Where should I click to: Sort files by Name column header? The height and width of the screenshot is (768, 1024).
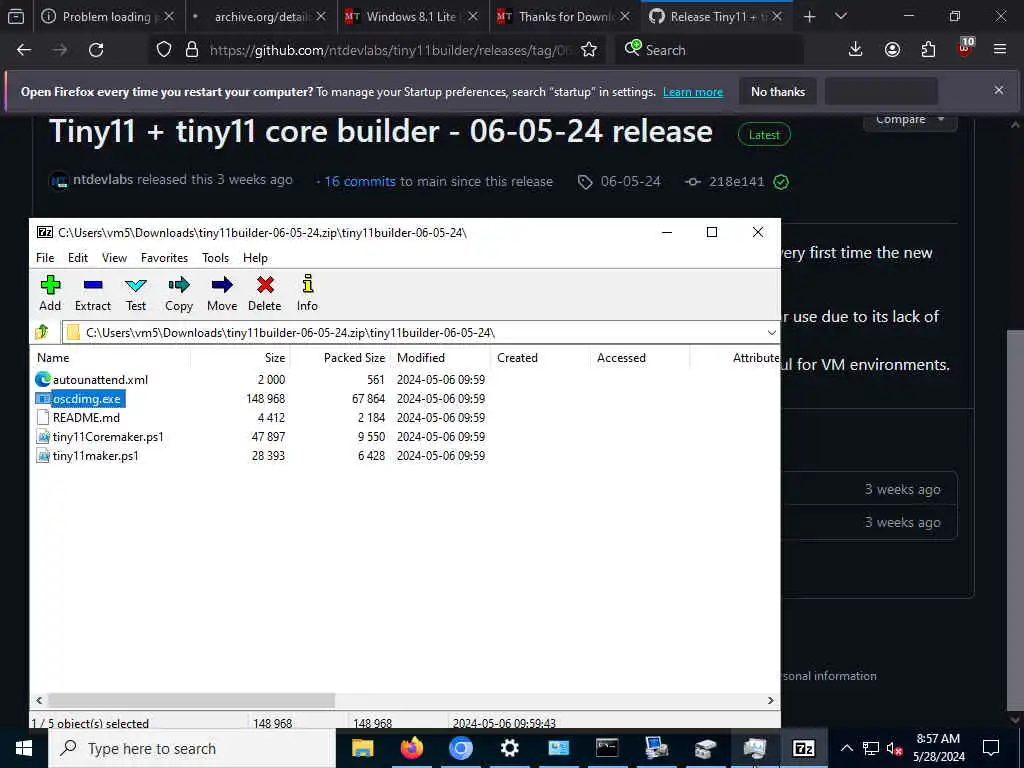pyautogui.click(x=110, y=358)
